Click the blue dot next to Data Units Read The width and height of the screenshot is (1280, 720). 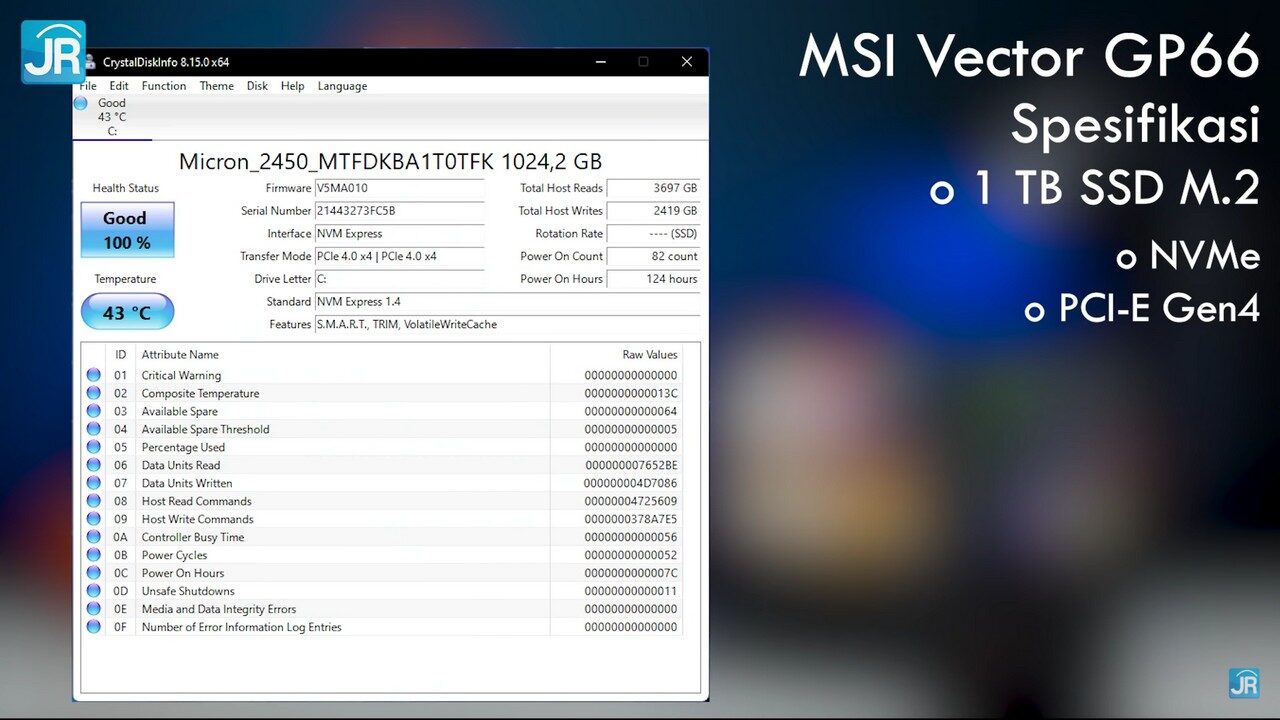[93, 465]
